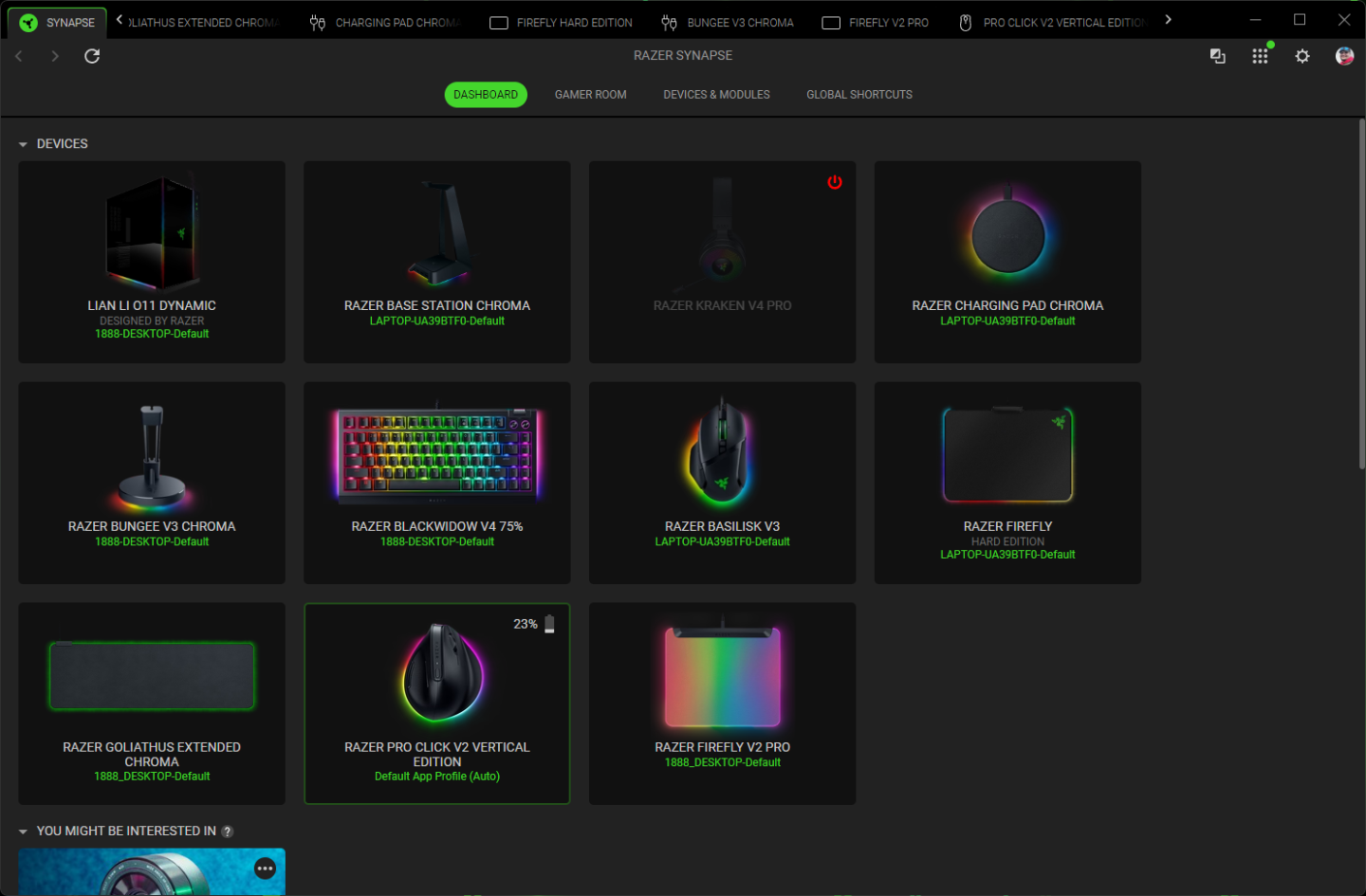Image resolution: width=1366 pixels, height=896 pixels.
Task: Click the dashboard vertical scrollbar
Action: tap(1361, 294)
